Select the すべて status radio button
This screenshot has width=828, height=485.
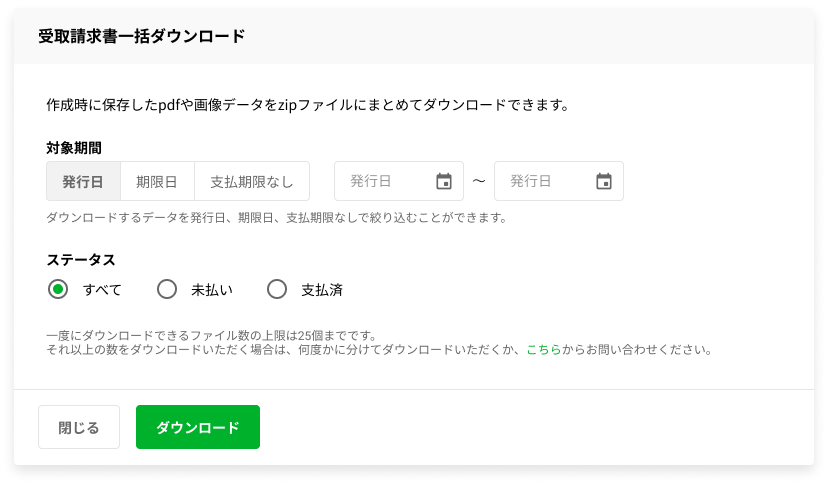click(58, 290)
